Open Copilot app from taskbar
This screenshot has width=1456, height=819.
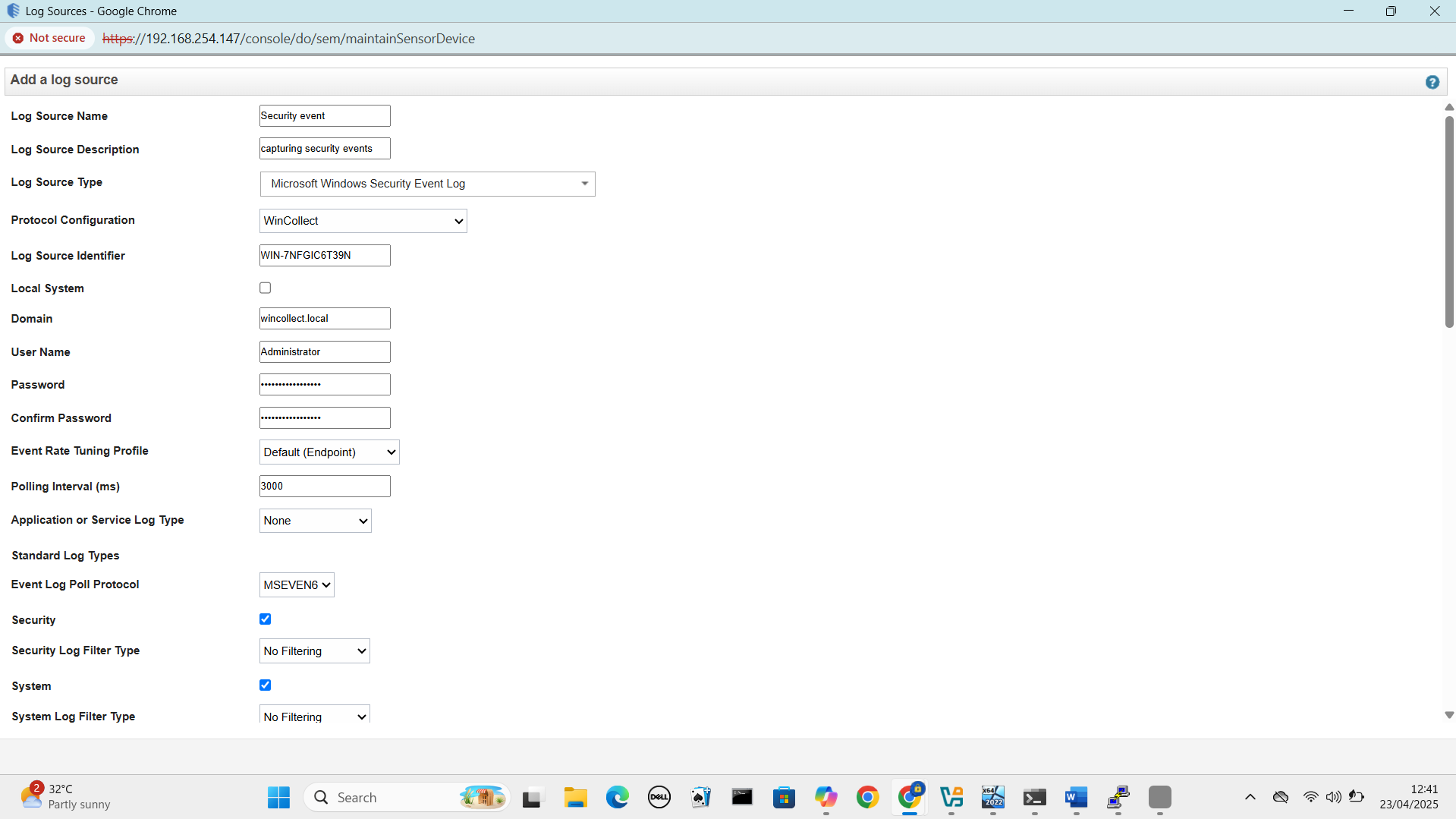825,797
